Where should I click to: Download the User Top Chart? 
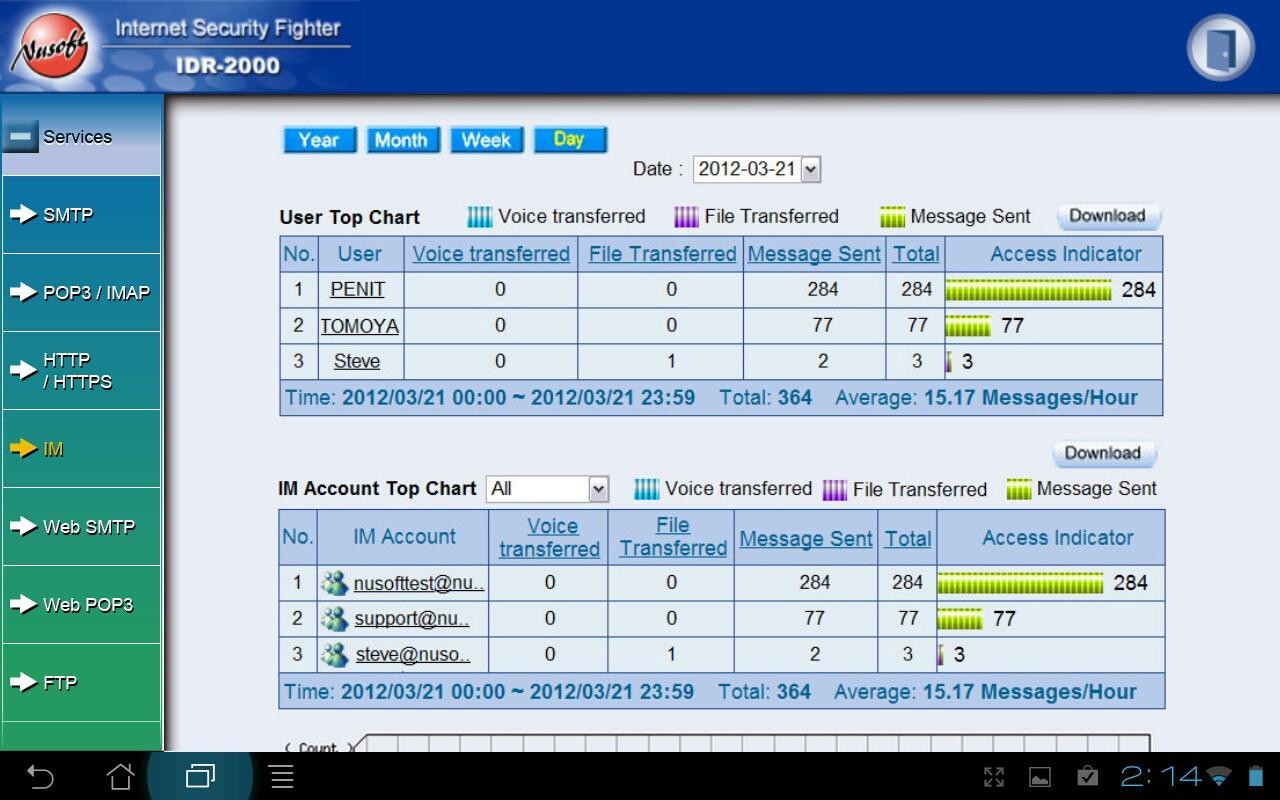(x=1108, y=216)
